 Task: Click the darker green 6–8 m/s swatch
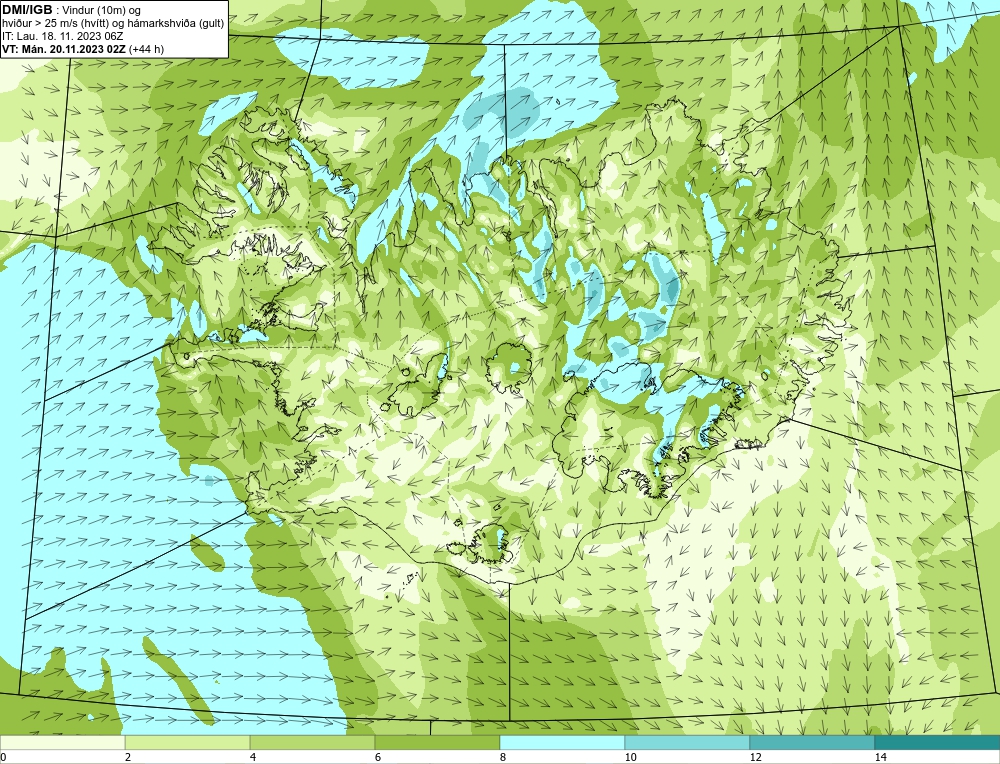(438, 742)
